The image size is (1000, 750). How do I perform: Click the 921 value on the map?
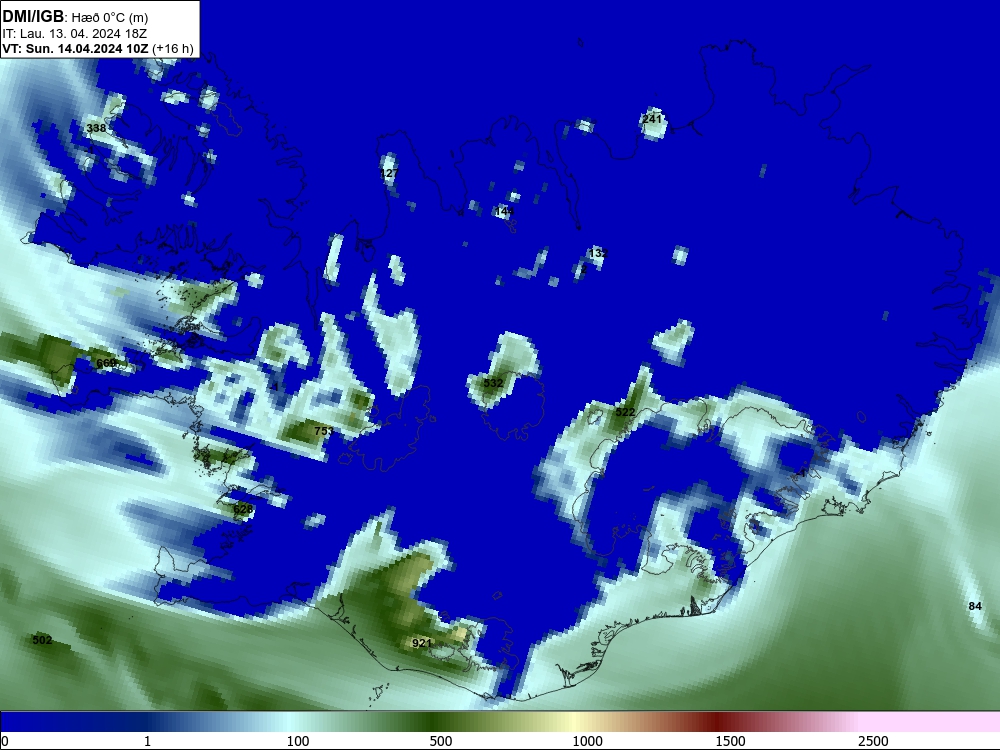pyautogui.click(x=422, y=643)
